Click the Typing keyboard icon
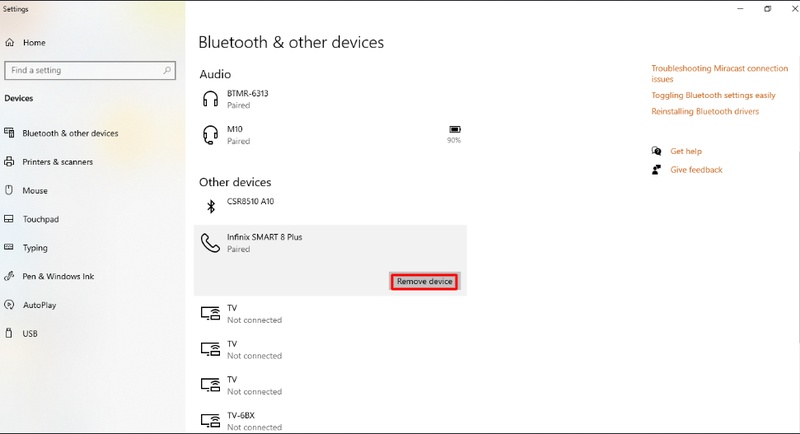This screenshot has height=434, width=800. (9, 247)
